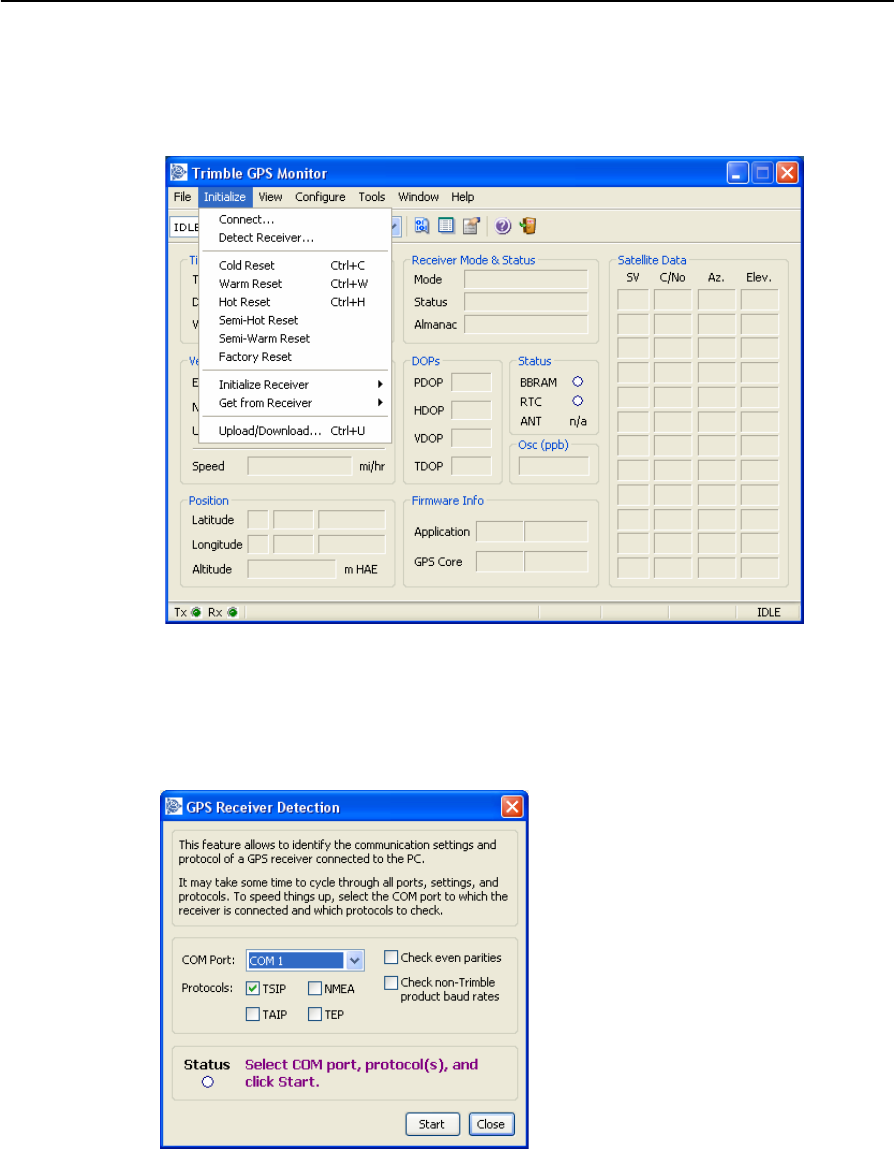
Task: Open the COM Port dropdown arrow
Action: point(354,960)
